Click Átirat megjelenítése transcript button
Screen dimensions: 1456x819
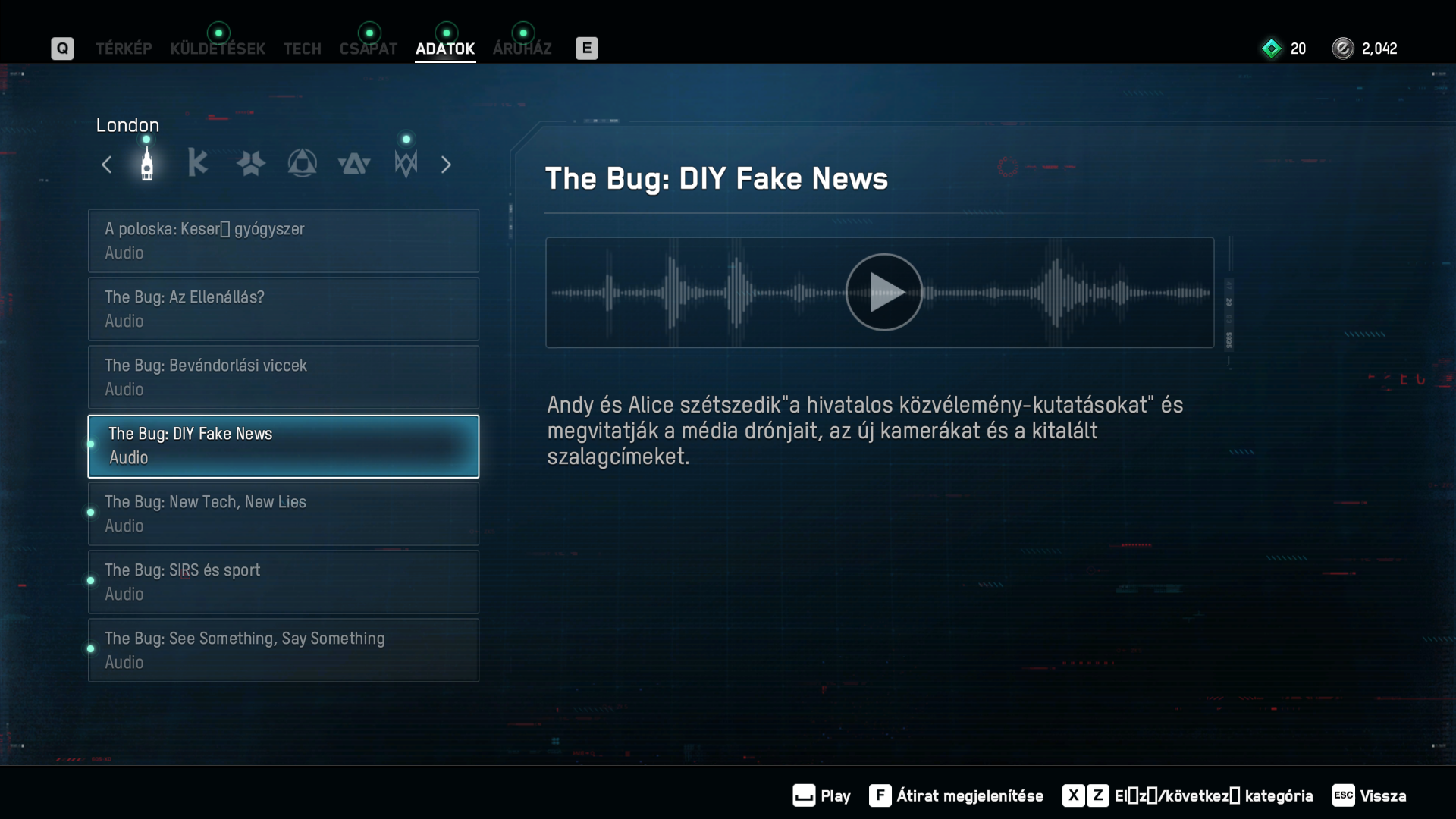(956, 795)
